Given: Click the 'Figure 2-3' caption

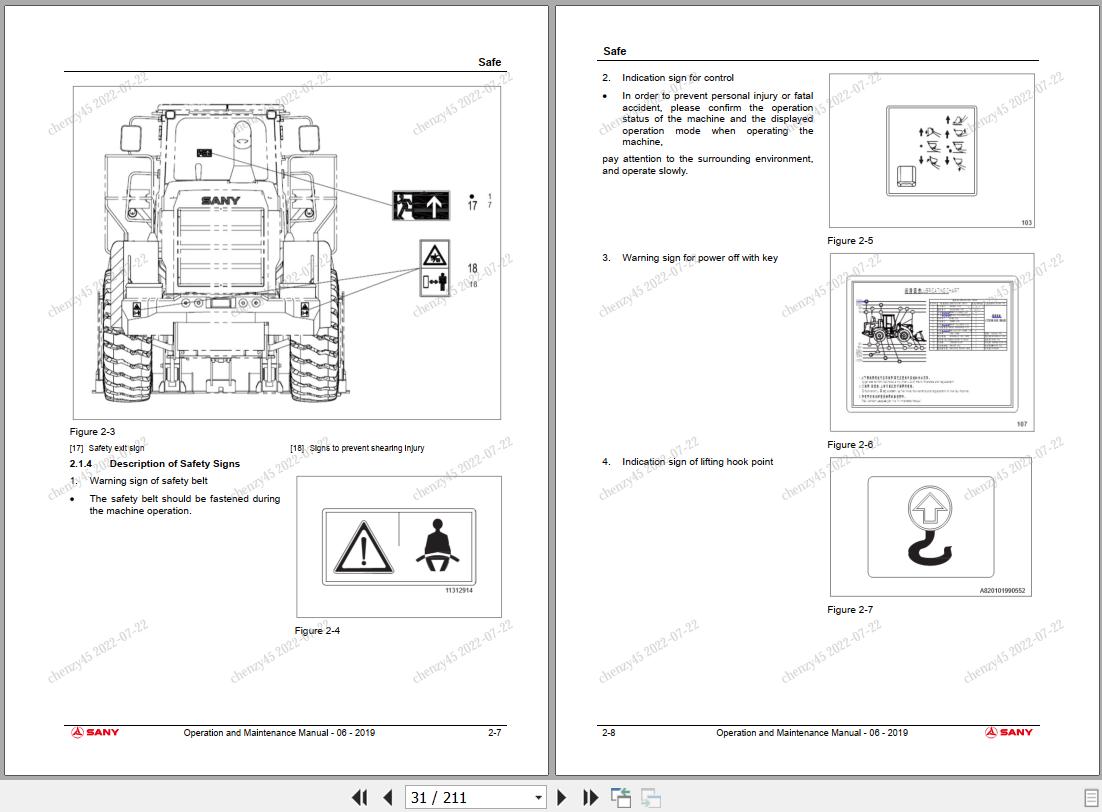Looking at the screenshot, I should [x=92, y=432].
